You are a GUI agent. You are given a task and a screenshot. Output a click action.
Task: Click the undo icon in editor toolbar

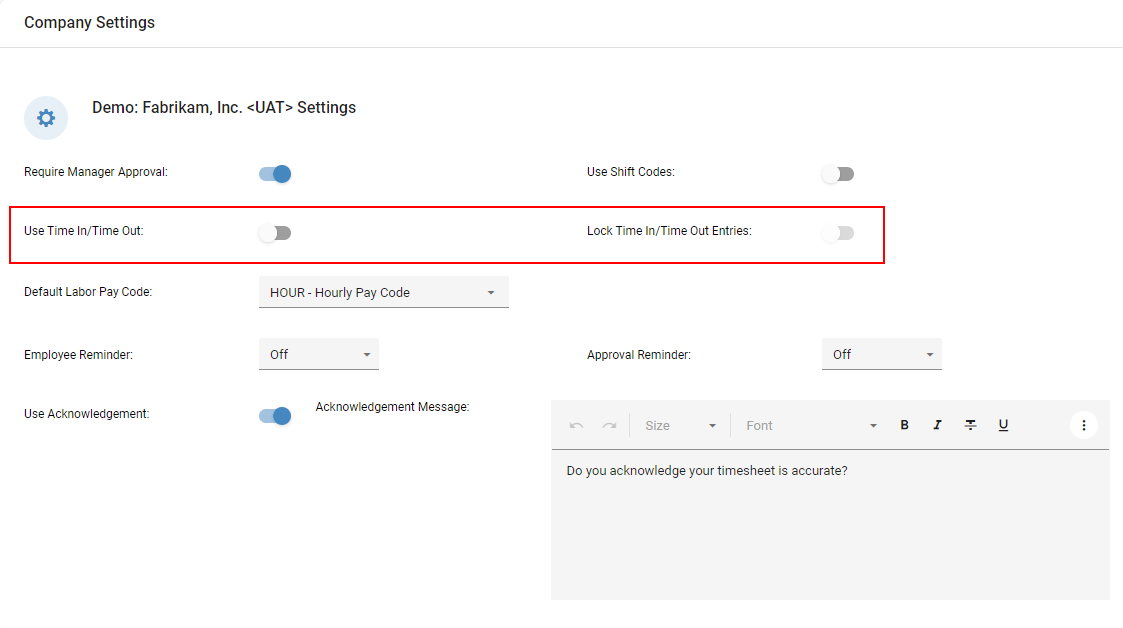576,425
